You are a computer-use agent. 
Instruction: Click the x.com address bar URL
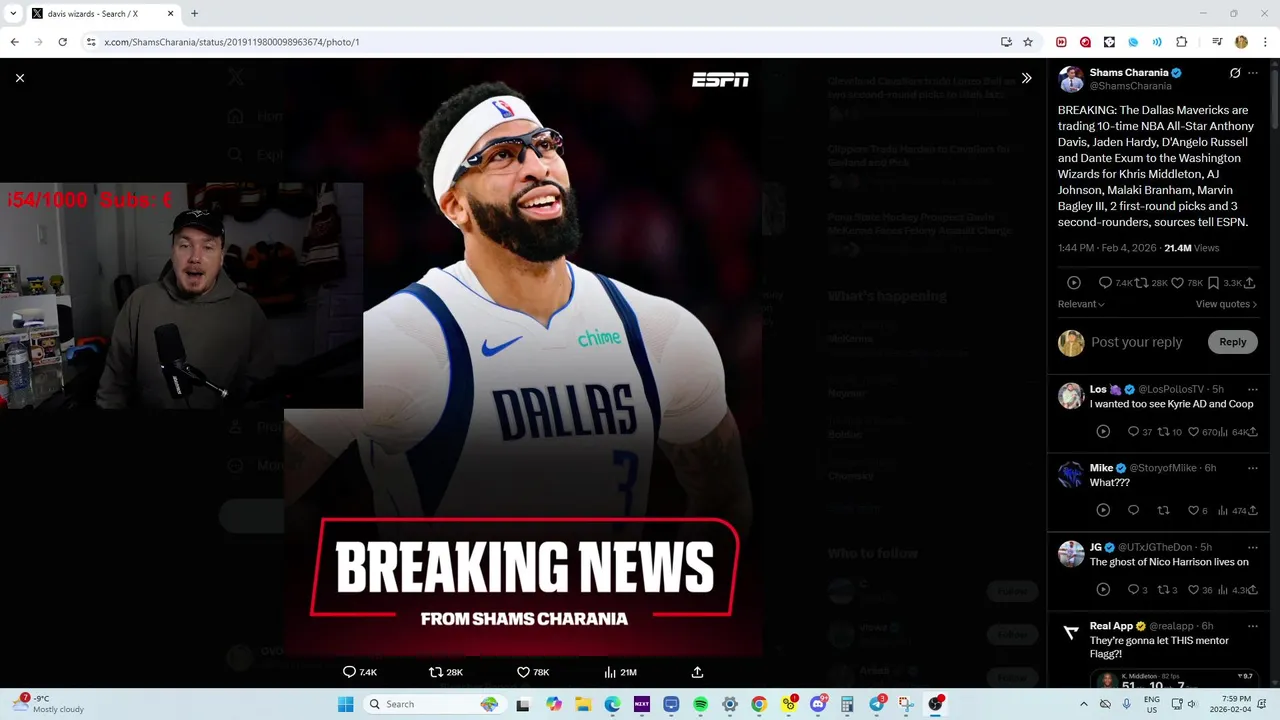(232, 42)
